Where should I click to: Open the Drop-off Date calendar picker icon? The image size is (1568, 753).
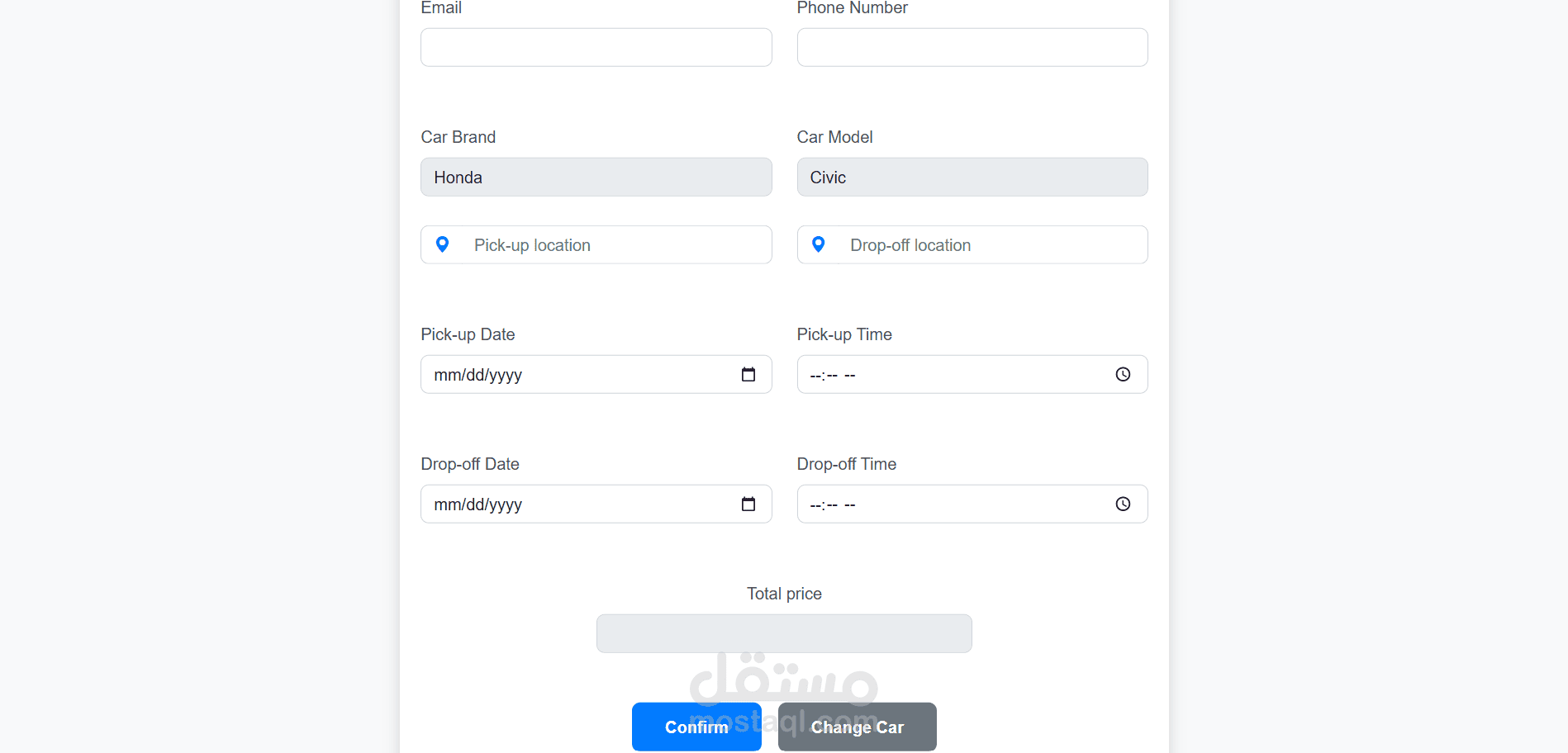pos(748,504)
